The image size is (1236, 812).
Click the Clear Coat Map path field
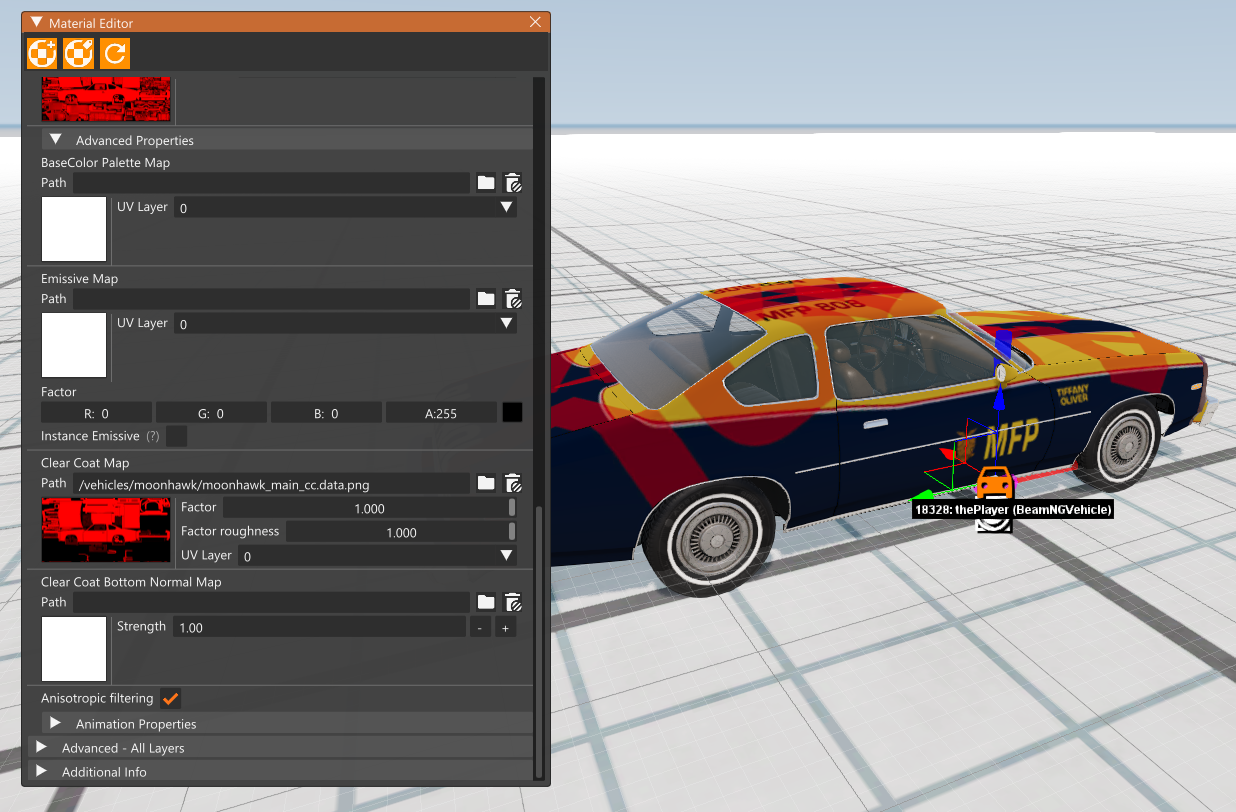coord(271,484)
